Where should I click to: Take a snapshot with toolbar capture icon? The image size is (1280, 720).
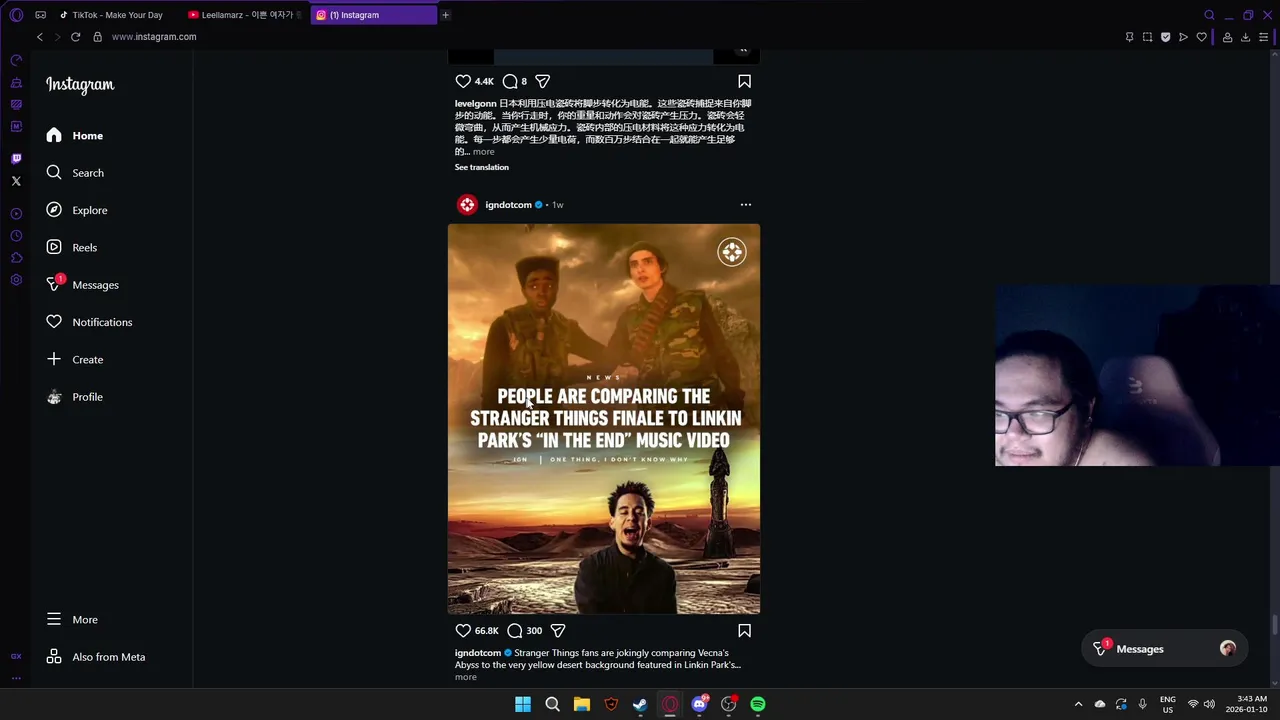[x=1147, y=37]
